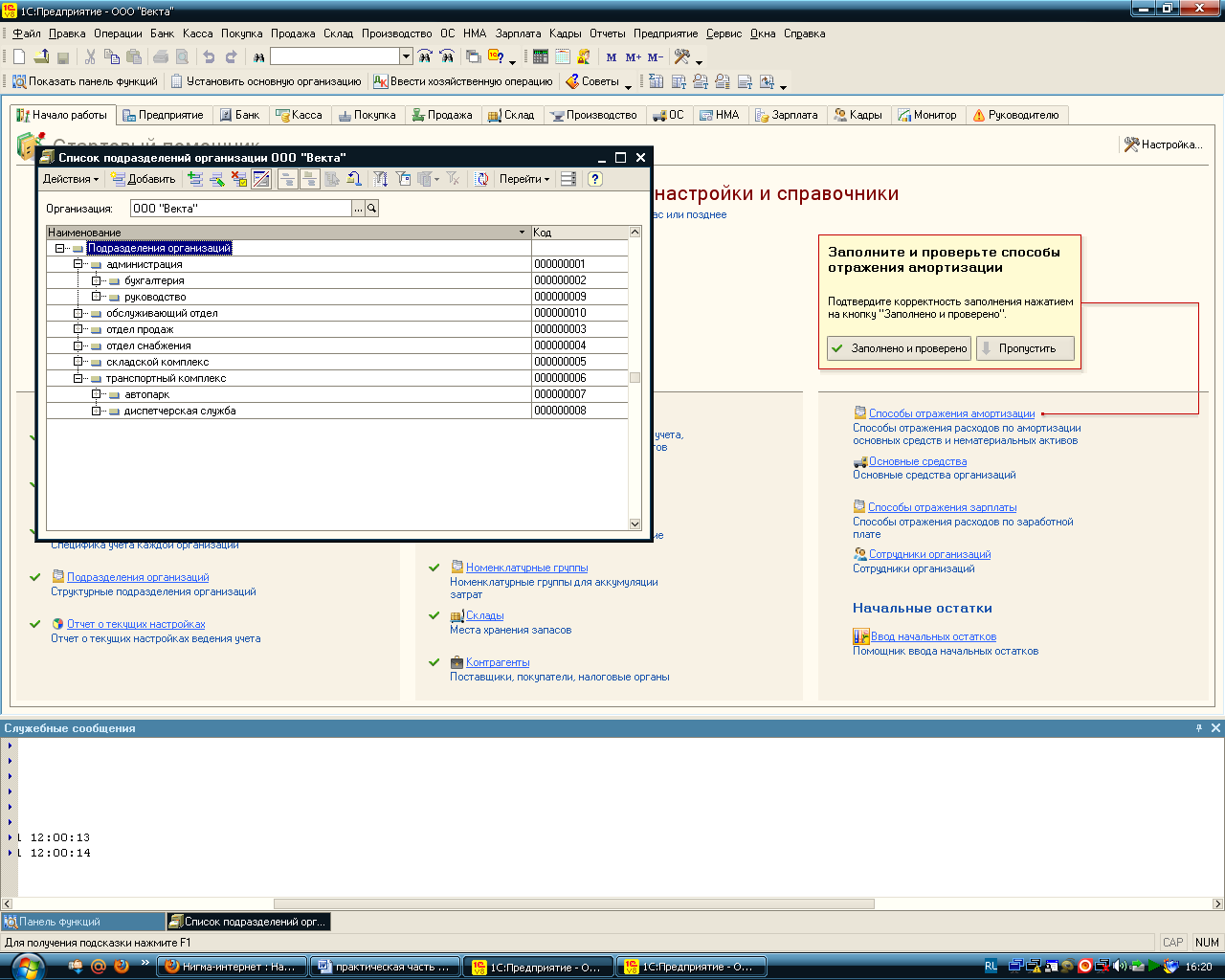1225x980 pixels.
Task: Click the Добавить button in list toolbar
Action: (x=144, y=179)
